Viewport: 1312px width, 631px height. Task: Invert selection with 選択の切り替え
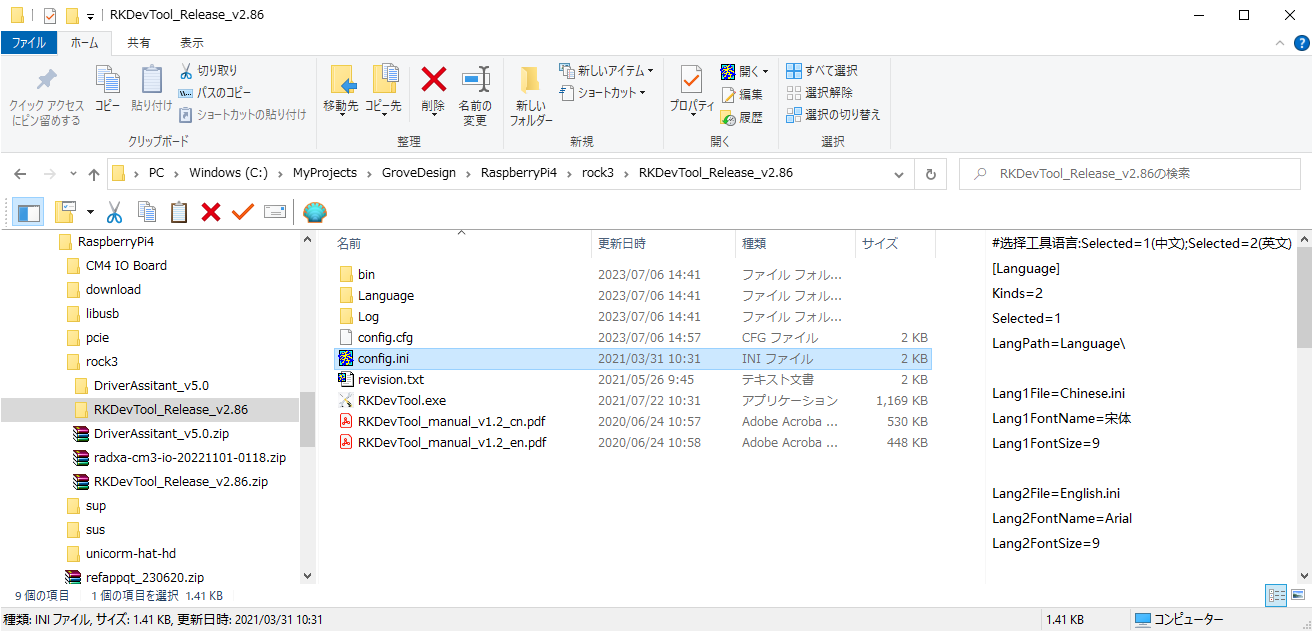pyautogui.click(x=833, y=115)
